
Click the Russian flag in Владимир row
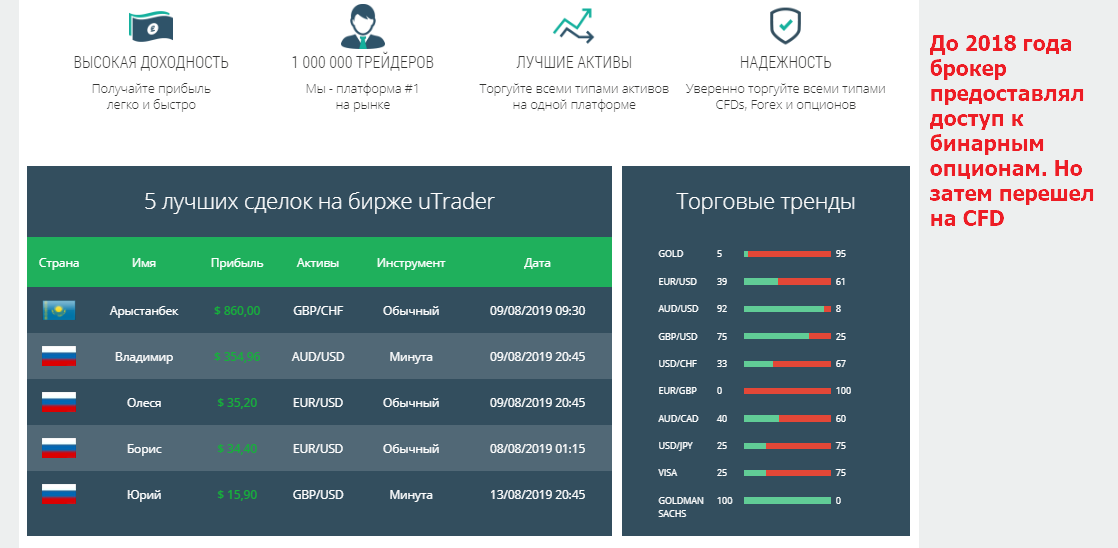(x=58, y=356)
